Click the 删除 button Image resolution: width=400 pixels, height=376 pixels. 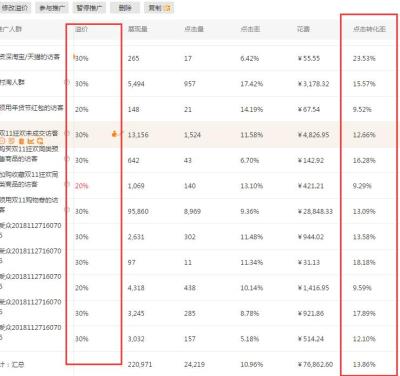(125, 8)
